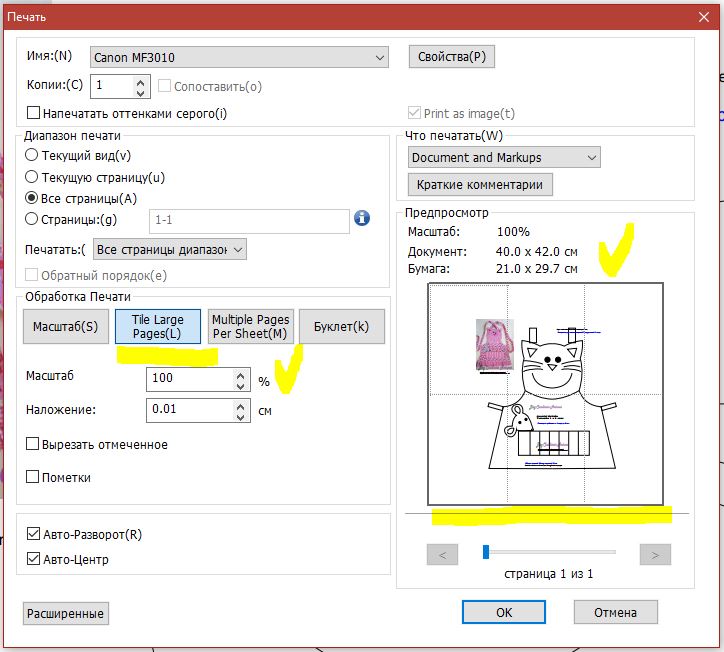The height and width of the screenshot is (652, 724).
Task: Click the страница 1 из 1 label
Action: pos(549,574)
